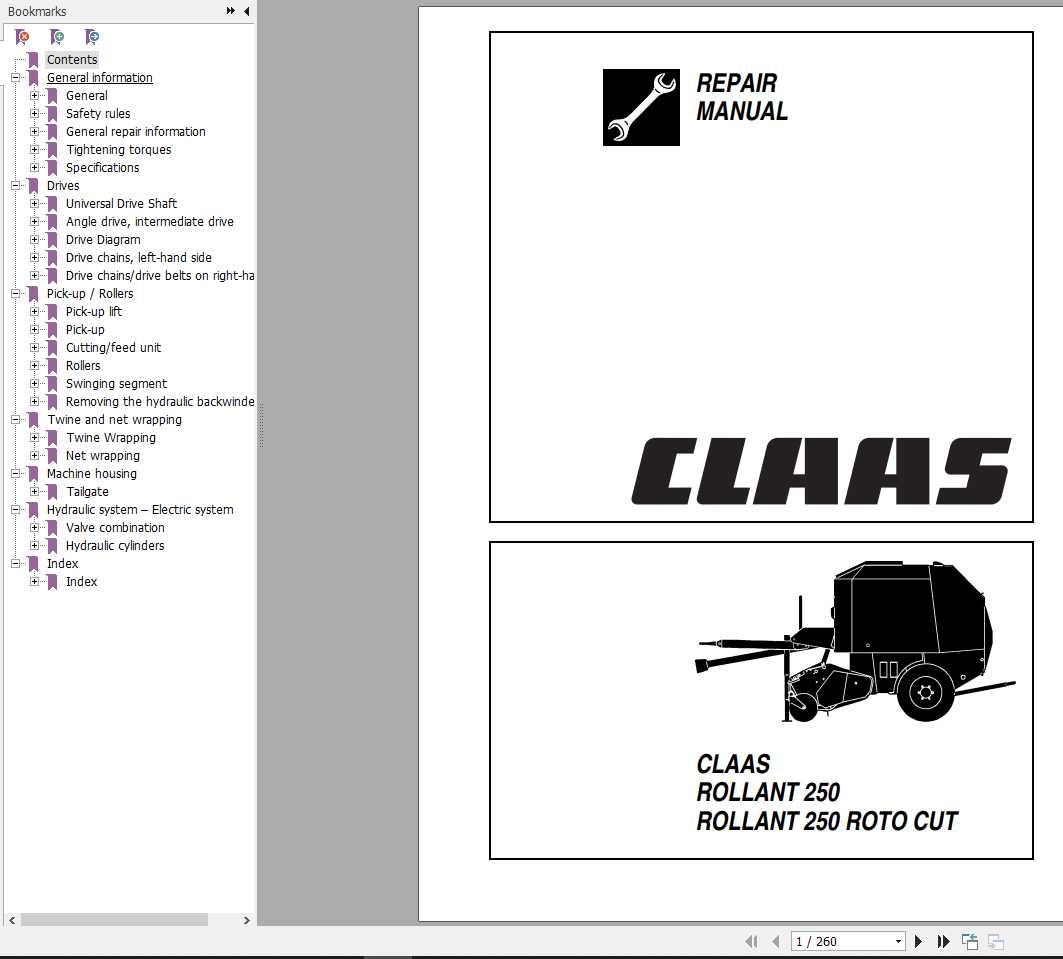Select the Pick-up lift bookmark
The width and height of the screenshot is (1063, 959).
click(94, 312)
